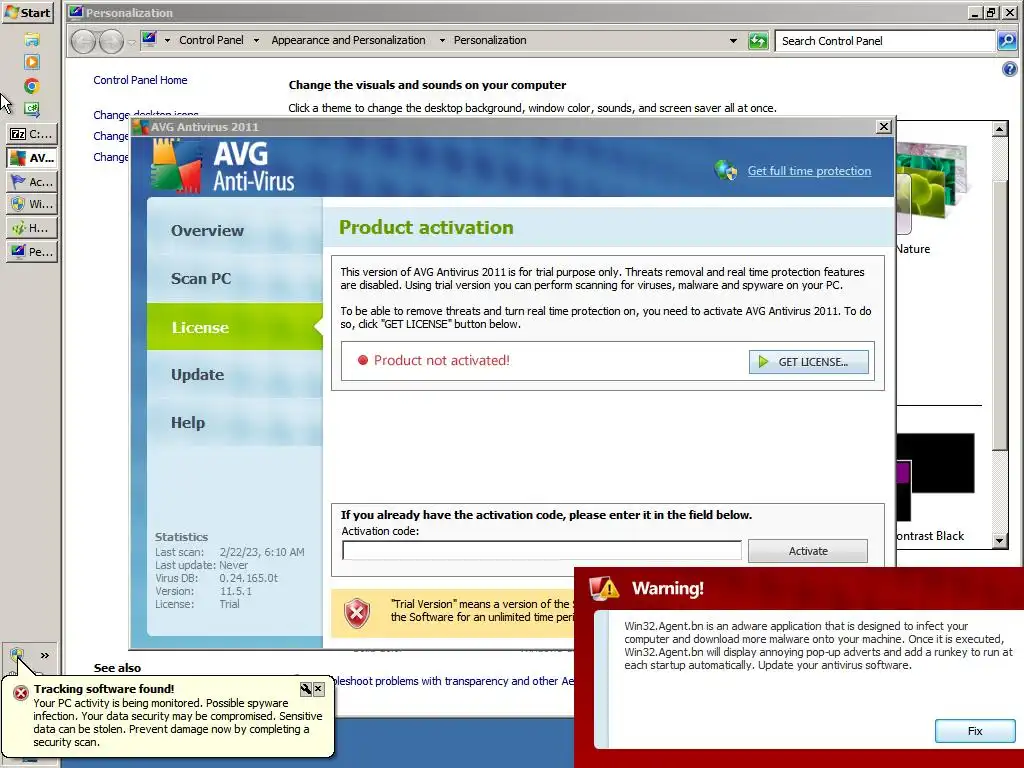Expand the Control Panel breadcrumb dropdown

click(x=256, y=40)
